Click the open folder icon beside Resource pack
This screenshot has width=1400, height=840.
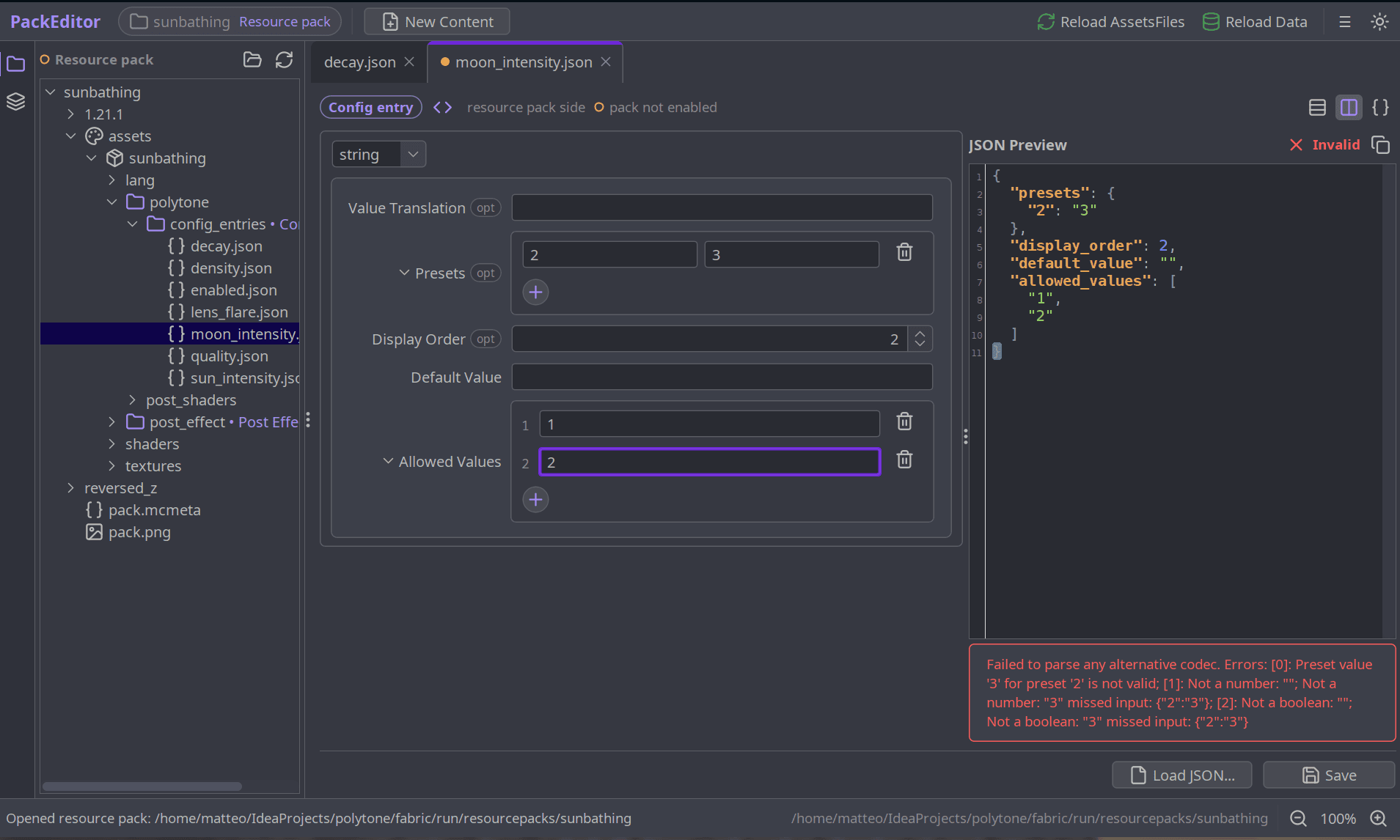(252, 59)
